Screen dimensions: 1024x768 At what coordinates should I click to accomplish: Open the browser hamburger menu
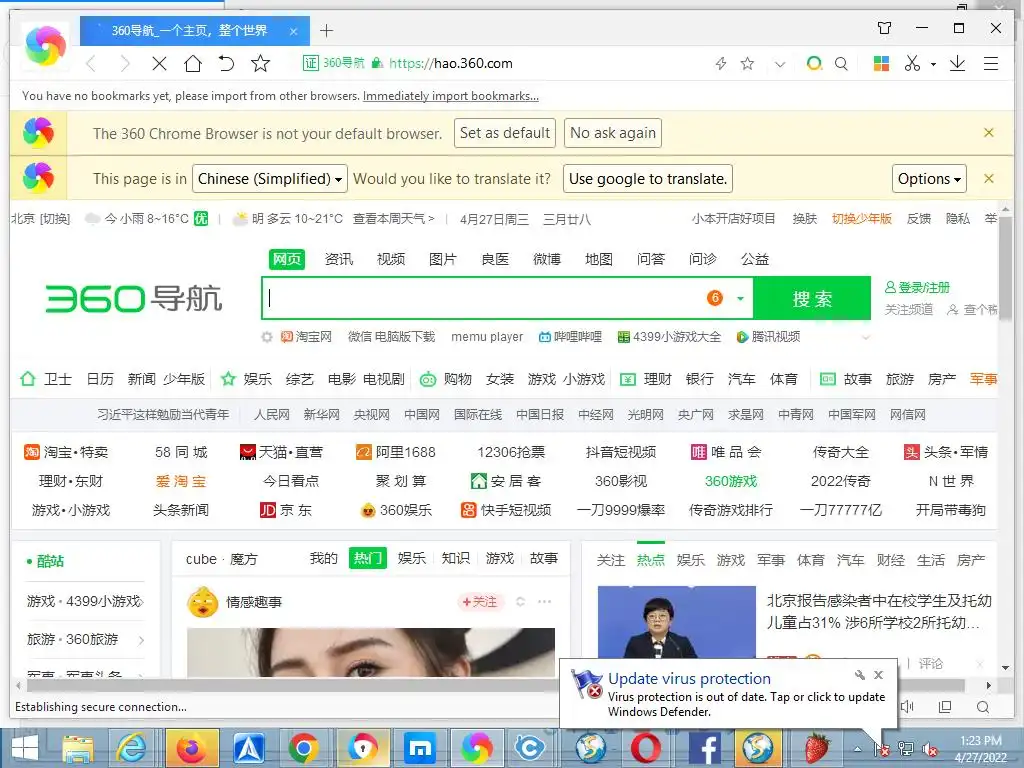click(991, 63)
